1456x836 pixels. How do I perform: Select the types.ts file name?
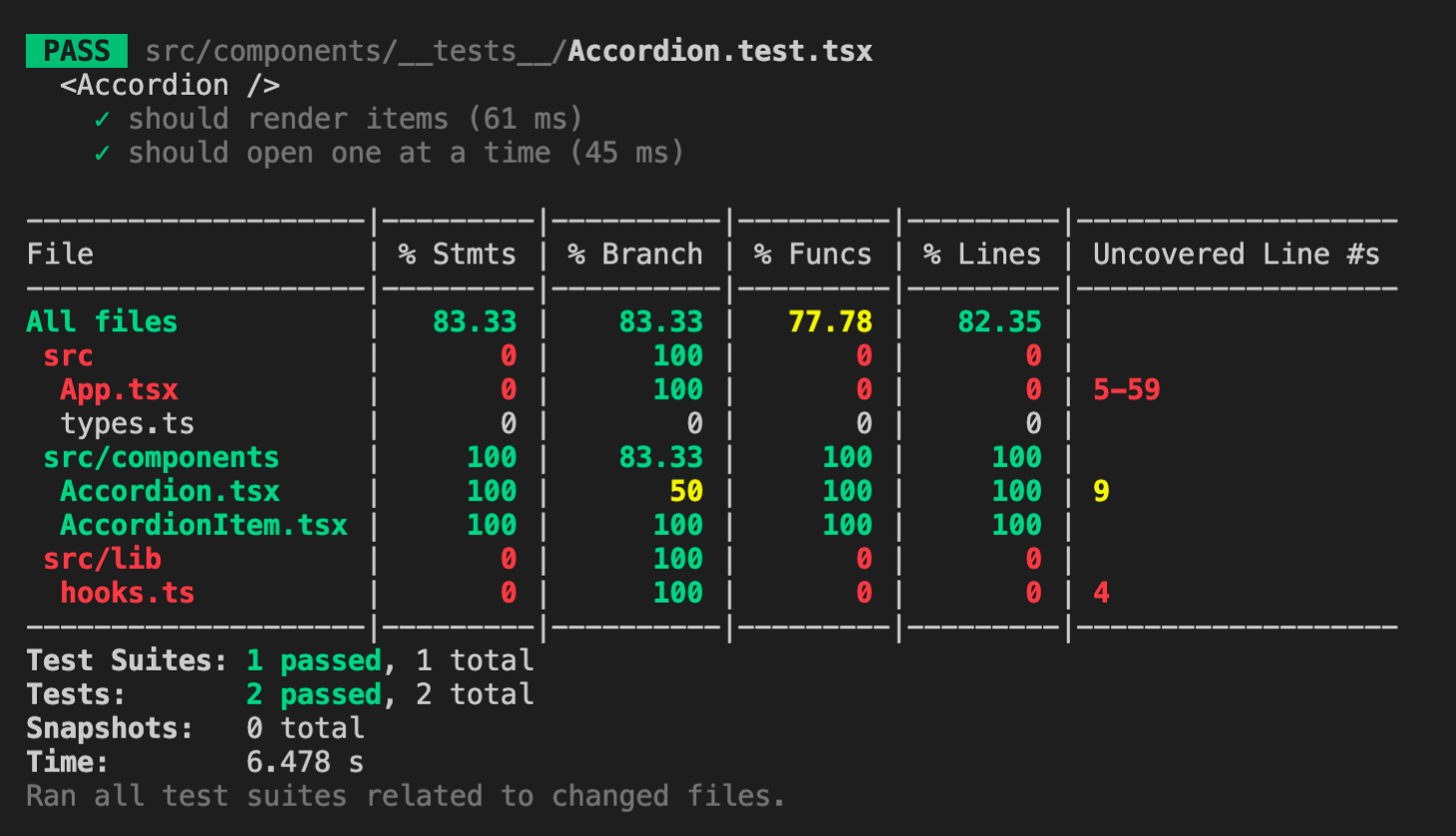pos(128,424)
